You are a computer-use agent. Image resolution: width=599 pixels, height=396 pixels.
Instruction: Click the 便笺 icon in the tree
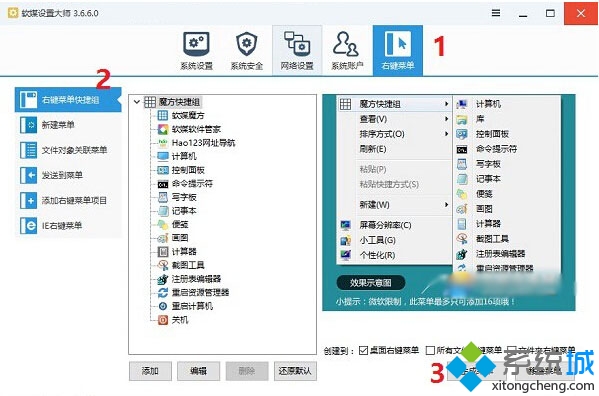(x=163, y=225)
